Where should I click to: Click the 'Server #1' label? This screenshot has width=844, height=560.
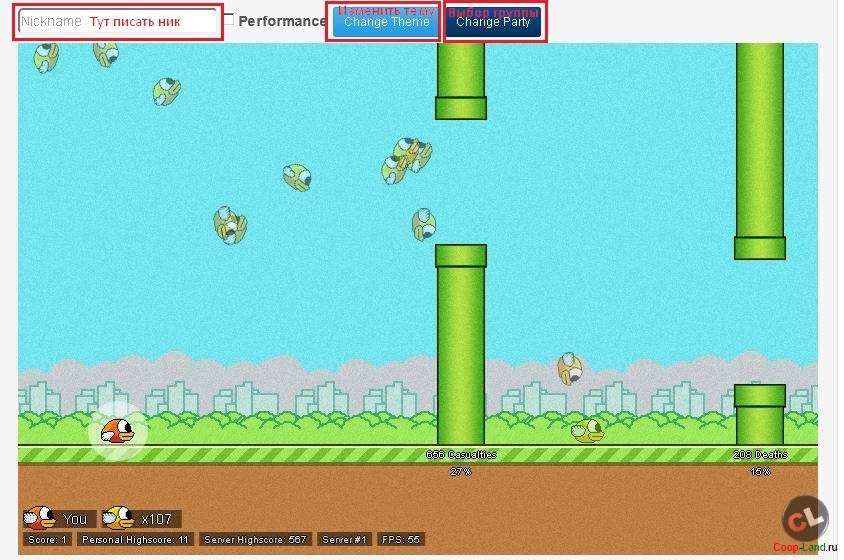coord(344,540)
